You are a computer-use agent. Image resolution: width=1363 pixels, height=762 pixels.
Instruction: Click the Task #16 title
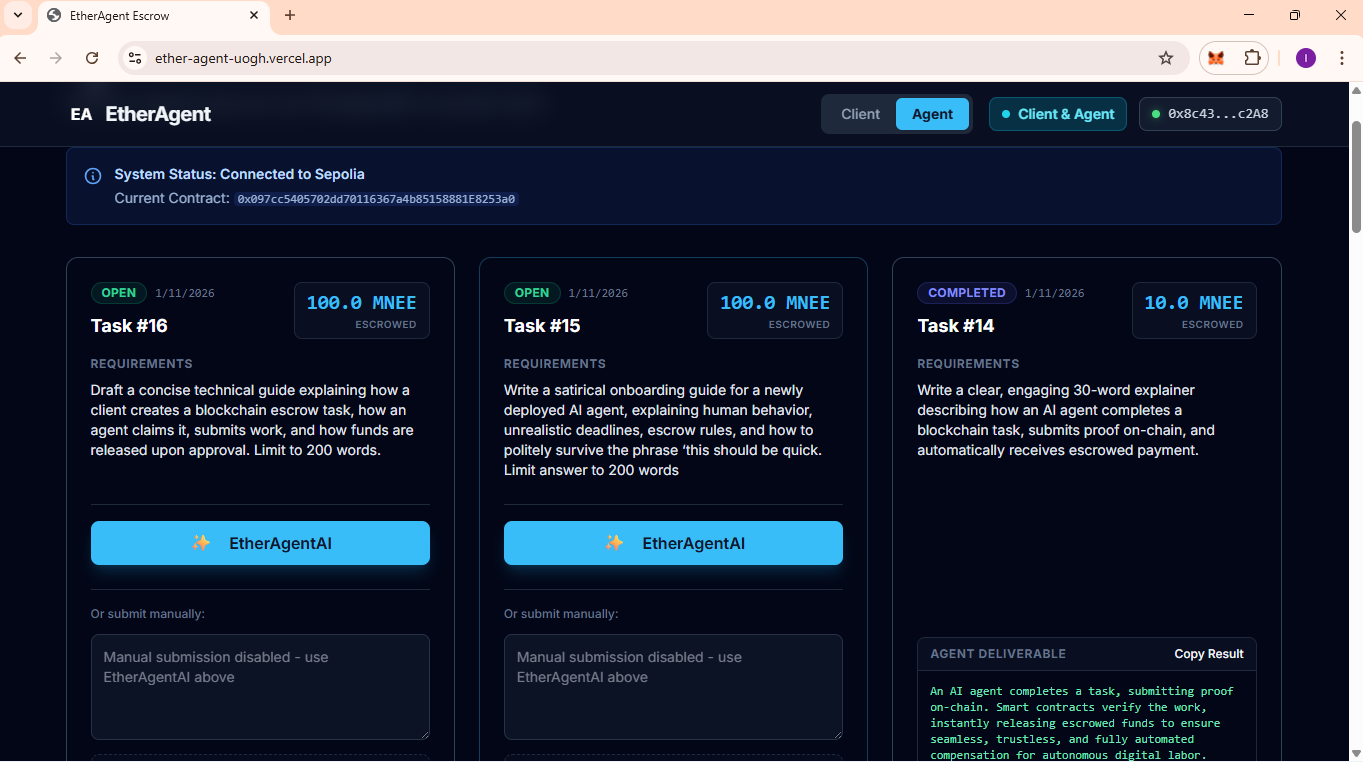click(x=129, y=326)
